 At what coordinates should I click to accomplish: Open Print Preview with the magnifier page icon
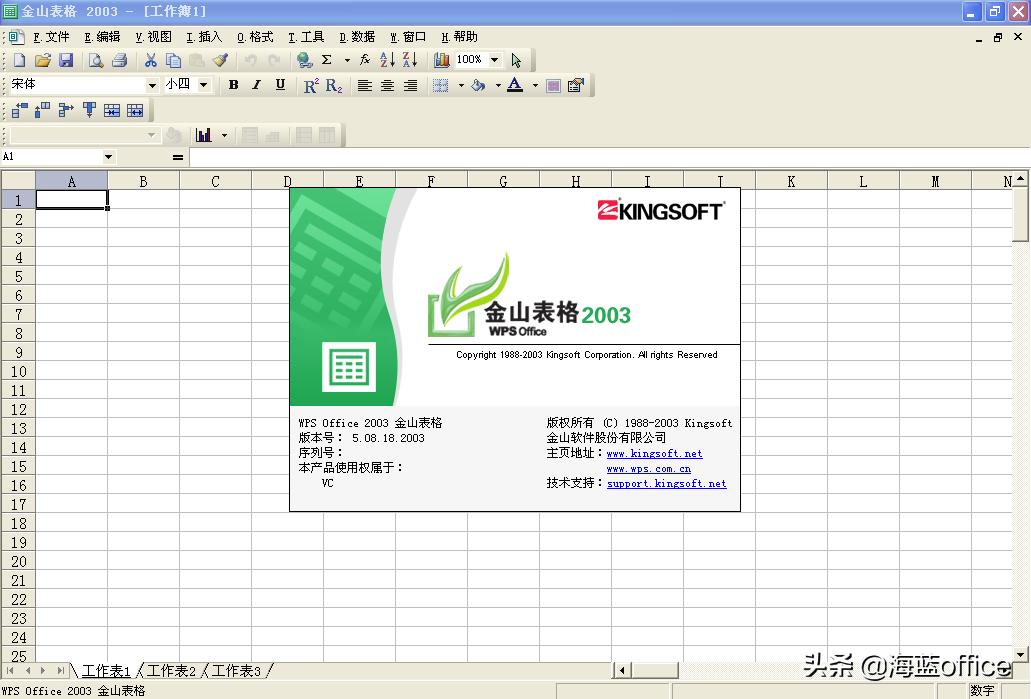96,60
